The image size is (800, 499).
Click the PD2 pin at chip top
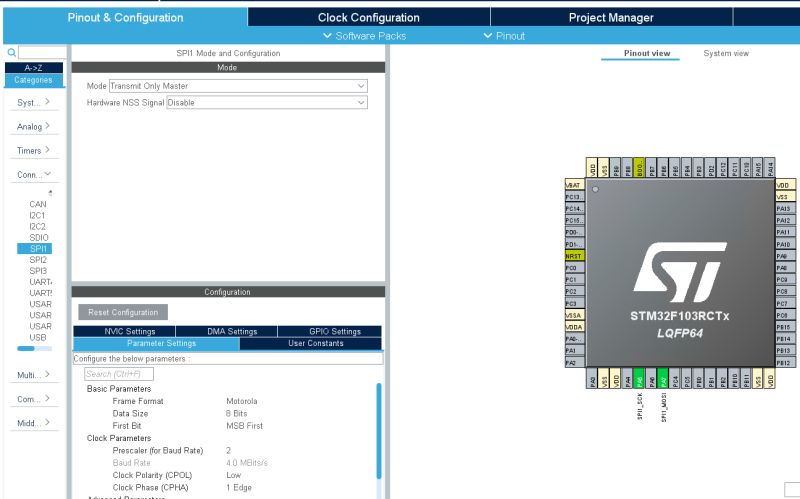711,167
